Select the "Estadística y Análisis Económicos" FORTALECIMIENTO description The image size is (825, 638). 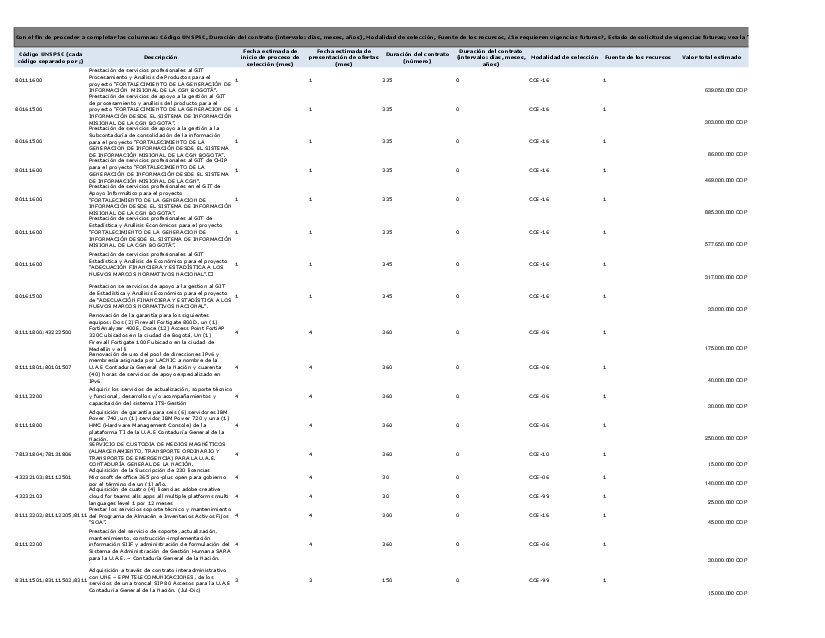click(x=160, y=232)
